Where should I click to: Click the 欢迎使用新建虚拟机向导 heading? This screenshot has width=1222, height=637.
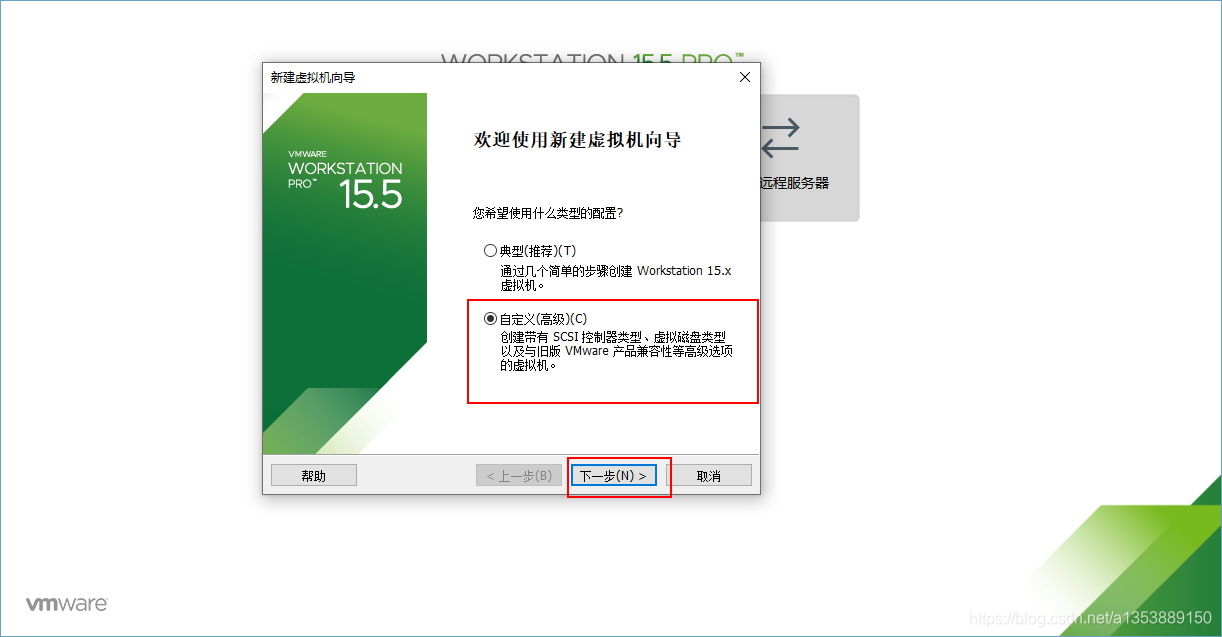pos(578,140)
